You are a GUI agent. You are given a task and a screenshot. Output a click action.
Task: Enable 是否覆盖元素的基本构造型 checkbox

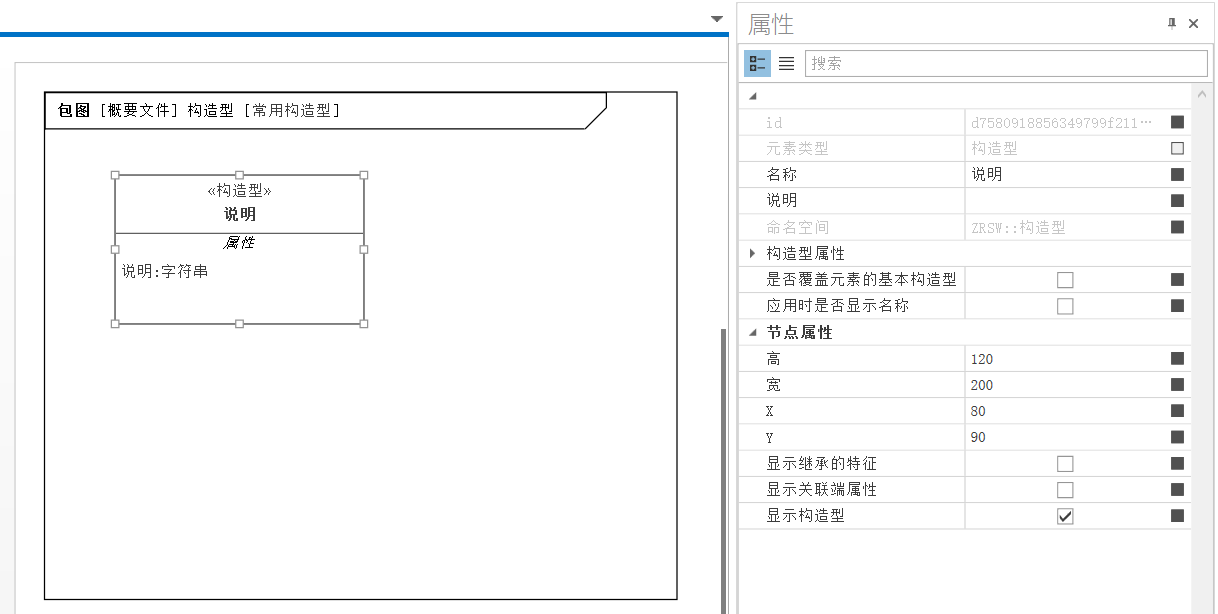tap(1065, 280)
